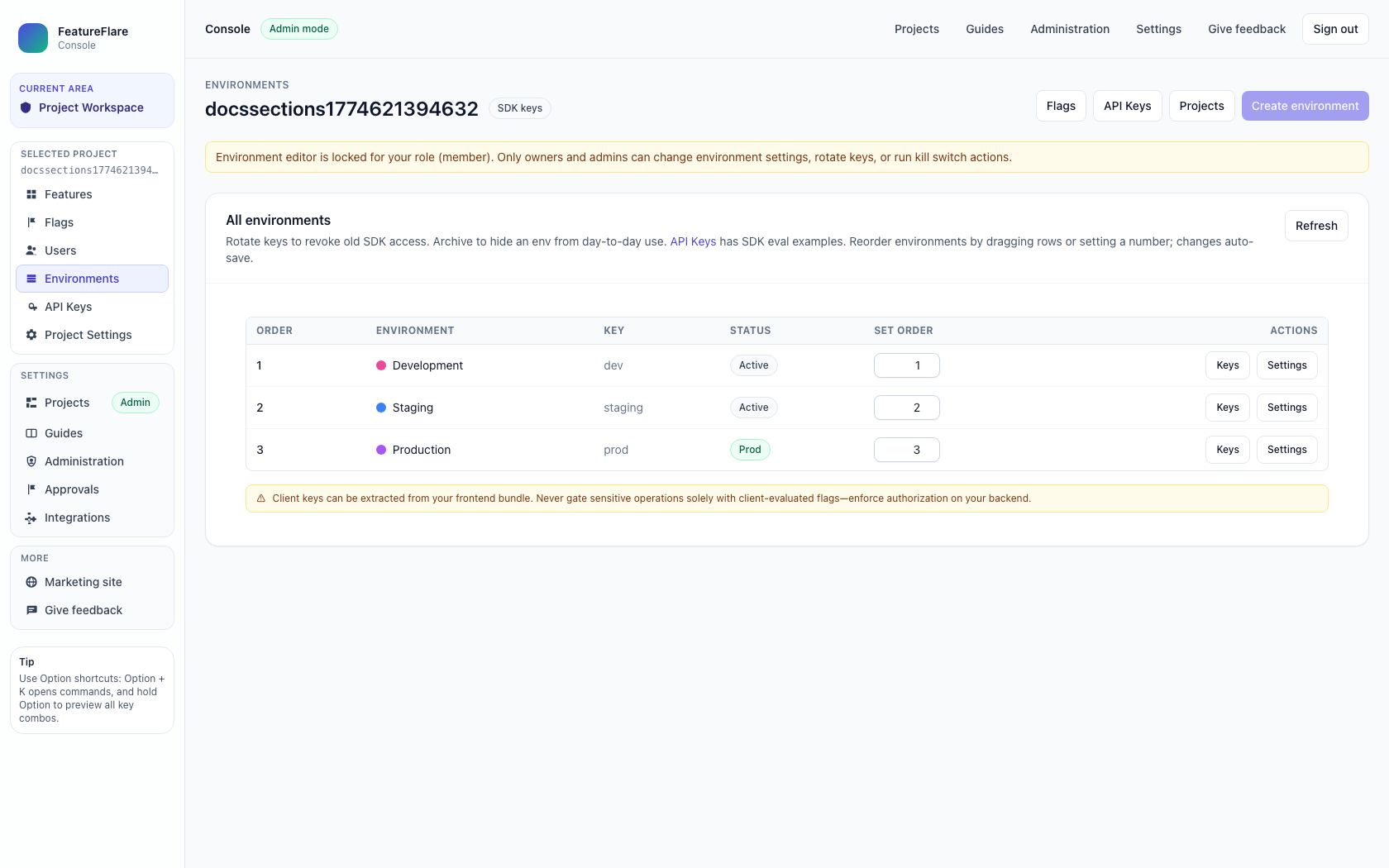Click the Features grid icon in sidebar
The image size is (1389, 868).
click(x=31, y=194)
